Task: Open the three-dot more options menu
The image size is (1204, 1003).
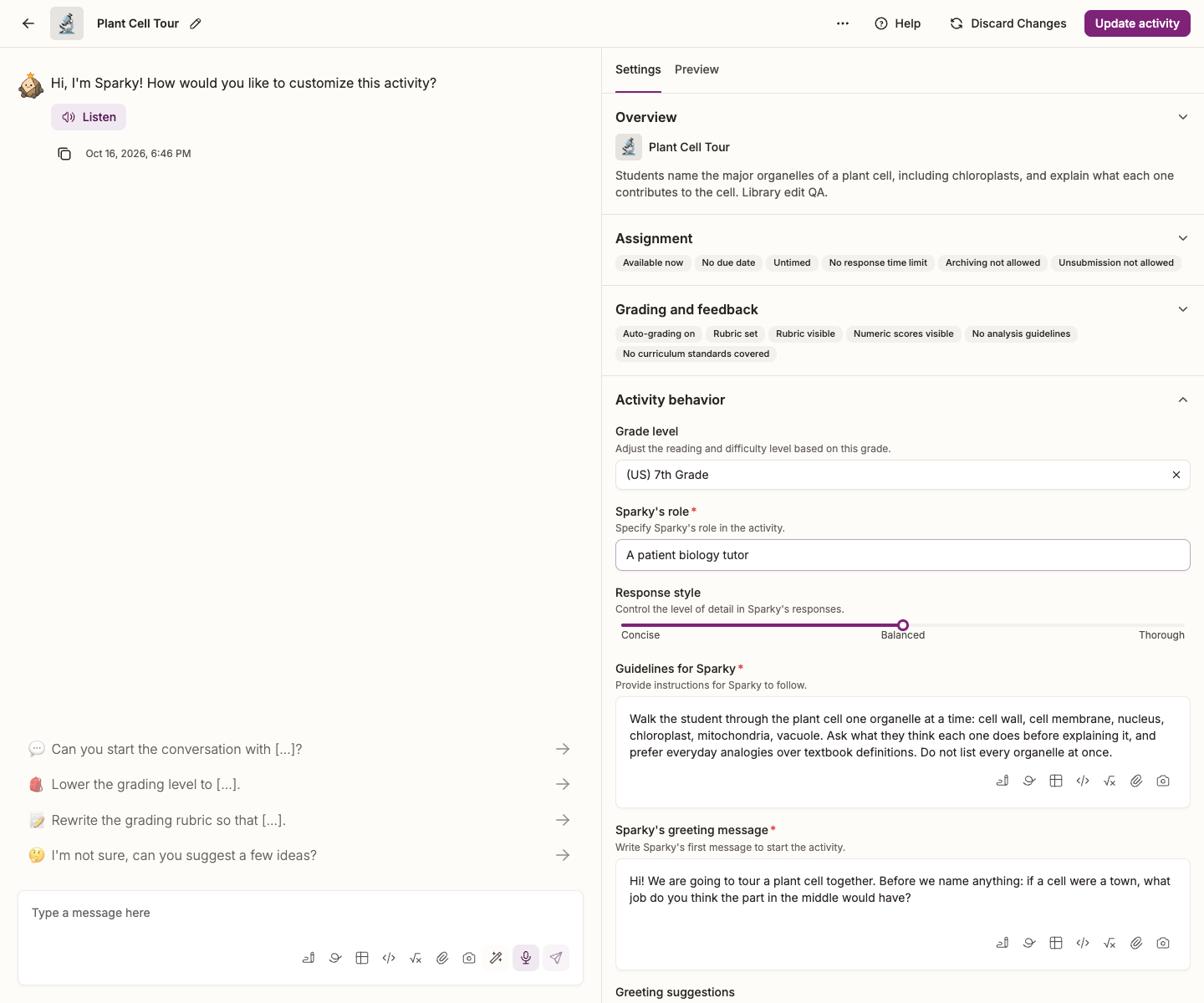Action: 843,23
